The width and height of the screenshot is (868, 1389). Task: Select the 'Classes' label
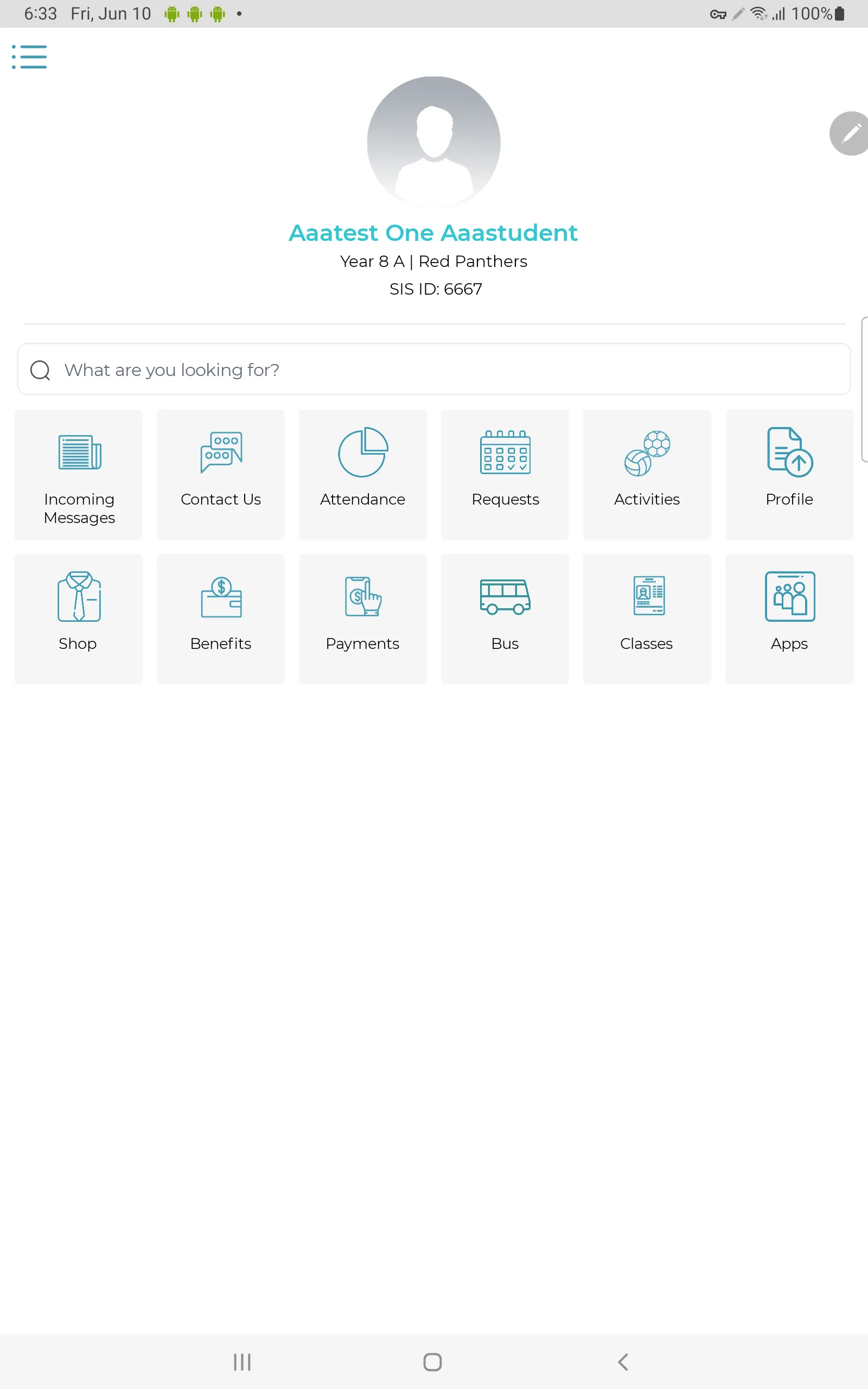pos(647,643)
